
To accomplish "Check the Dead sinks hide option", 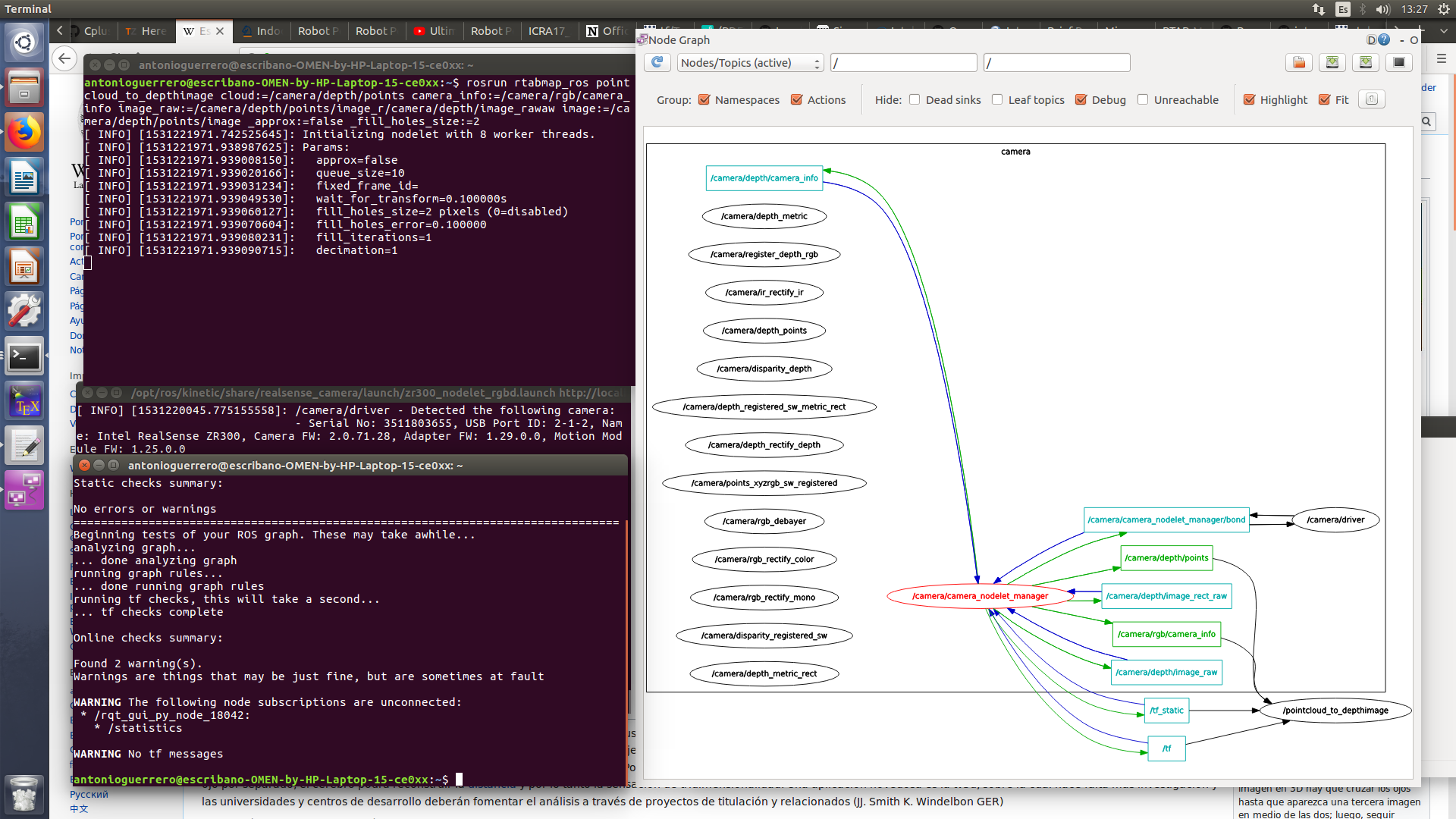I will click(915, 99).
